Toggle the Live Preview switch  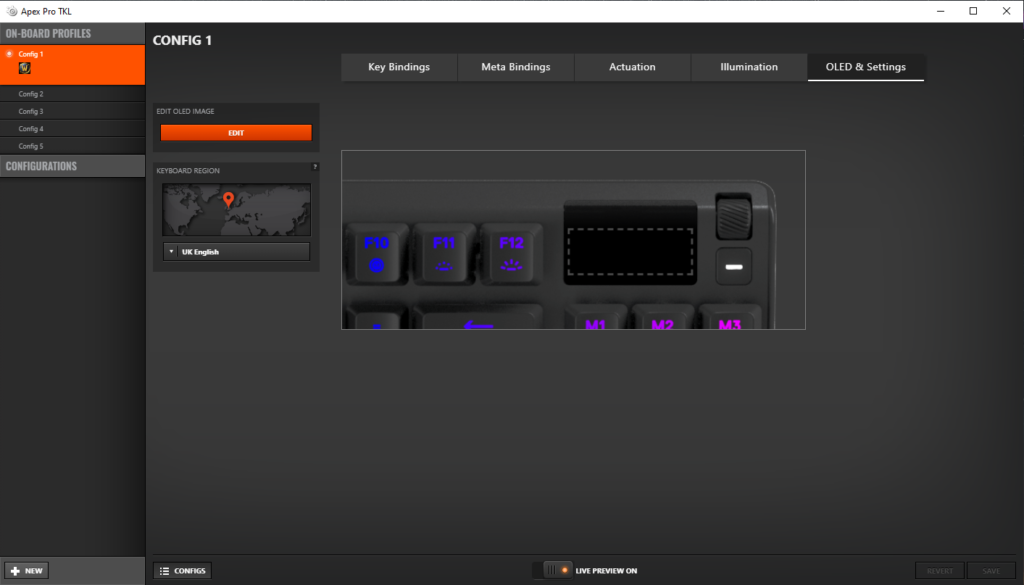(552, 571)
